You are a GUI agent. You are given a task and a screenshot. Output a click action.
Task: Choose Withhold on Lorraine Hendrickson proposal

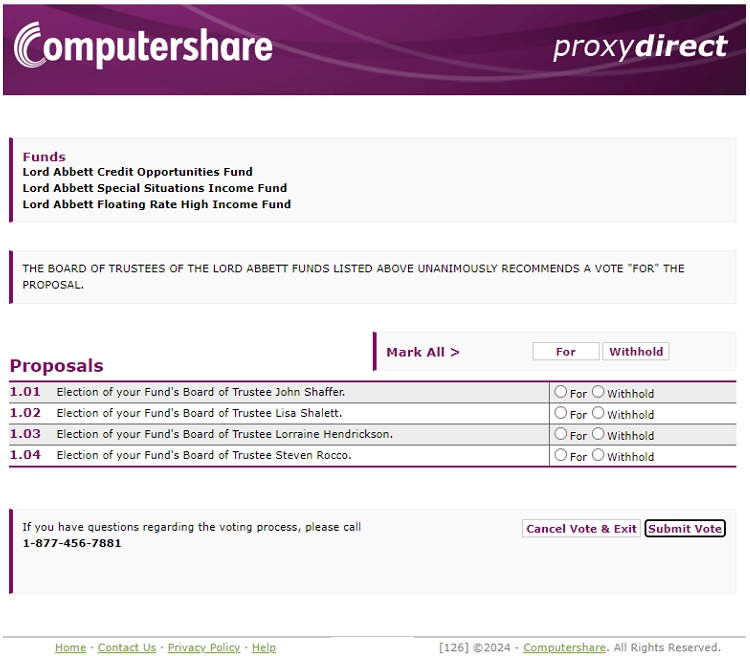coord(598,435)
